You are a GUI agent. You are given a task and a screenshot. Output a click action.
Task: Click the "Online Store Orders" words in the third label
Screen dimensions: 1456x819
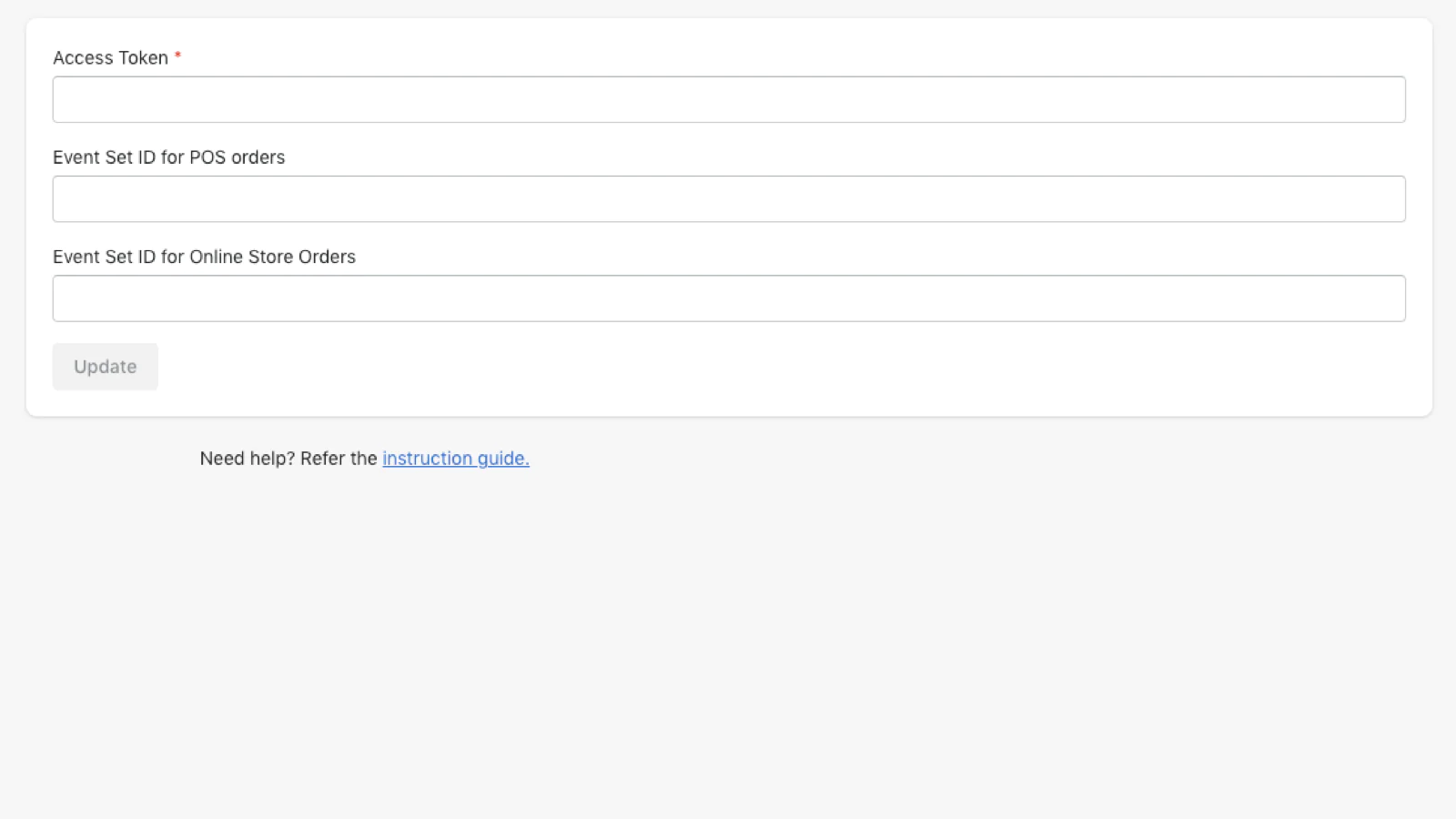pos(272,257)
